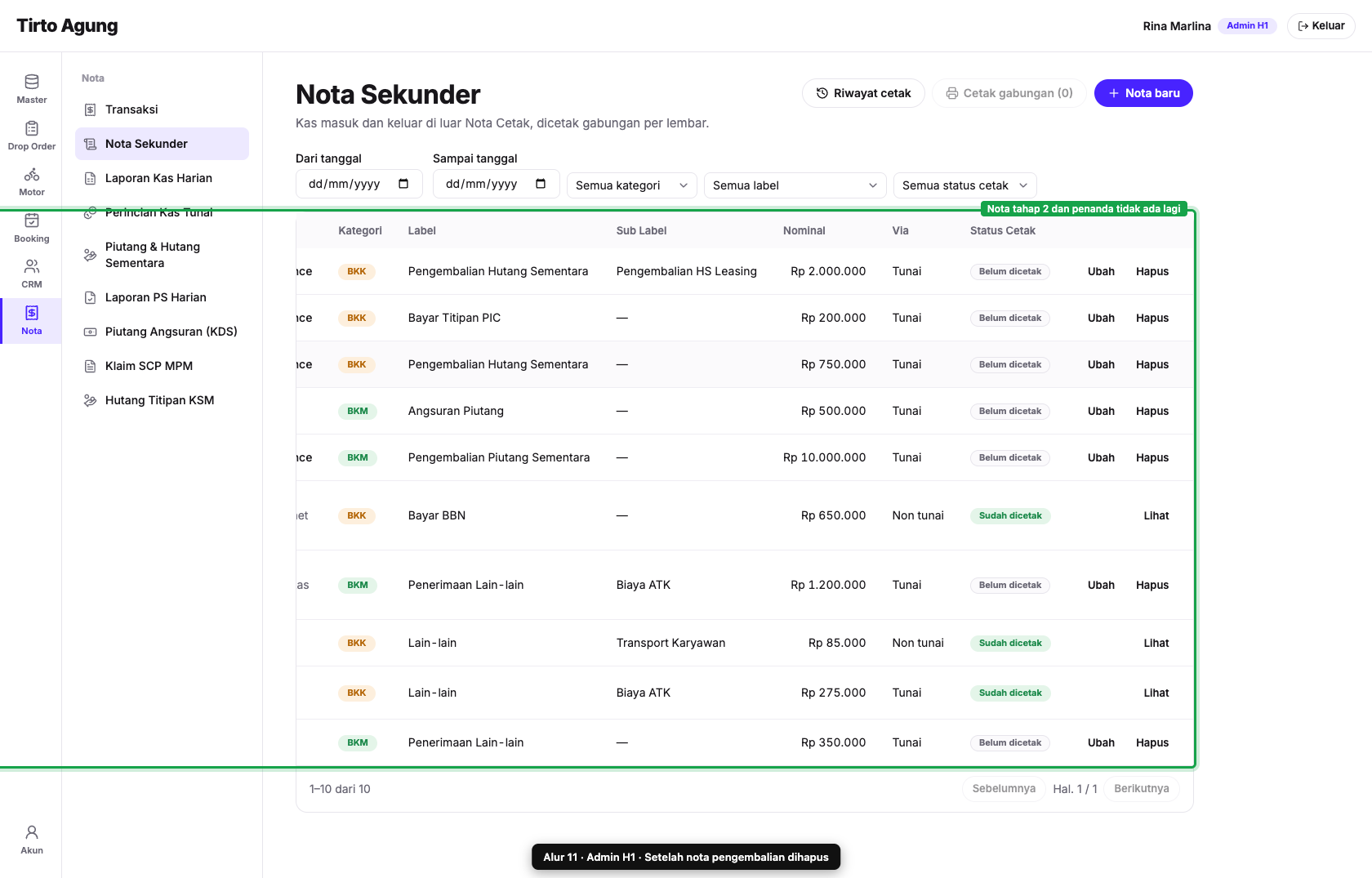This screenshot has width=1372, height=878.
Task: Click the Admin H1 role badge
Action: pos(1247,26)
